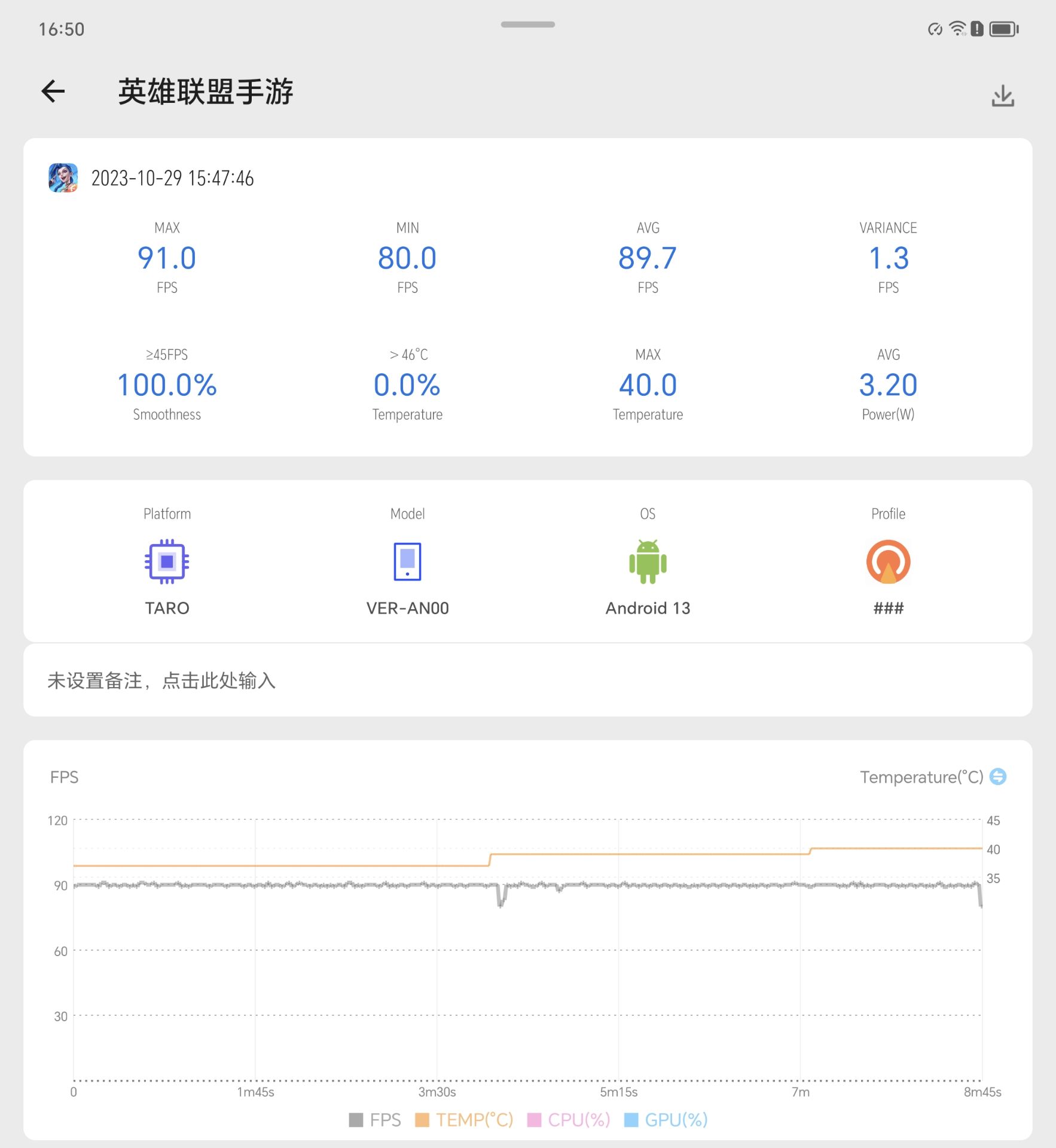
Task: Tap the 2023-10-29 15:47:46 timestamp
Action: click(172, 178)
